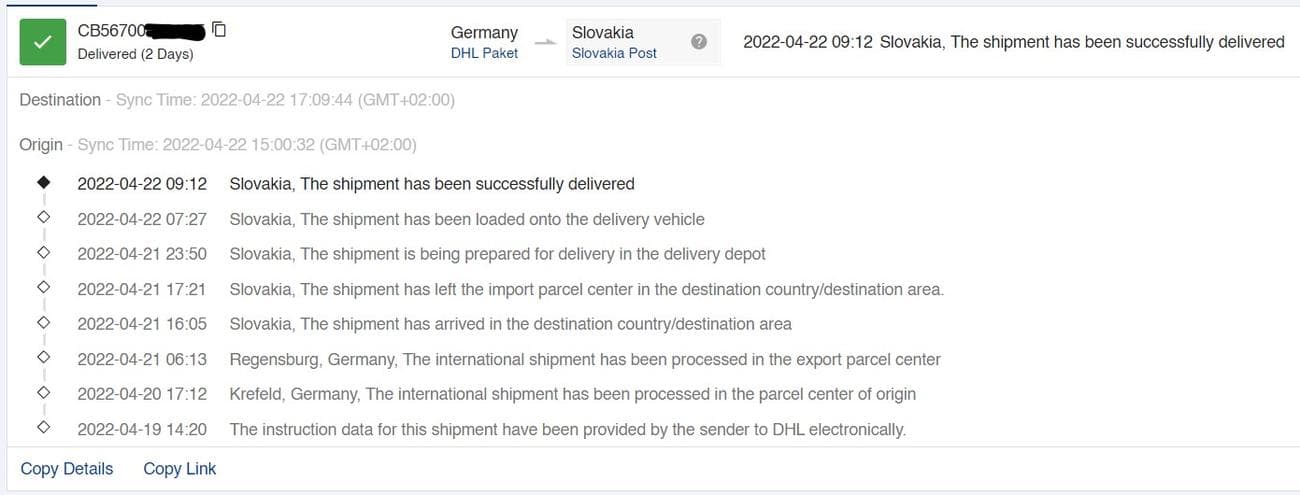Click the marker for Krefeld parcel center event
Viewport: 1300px width, 495px height.
tap(43, 394)
